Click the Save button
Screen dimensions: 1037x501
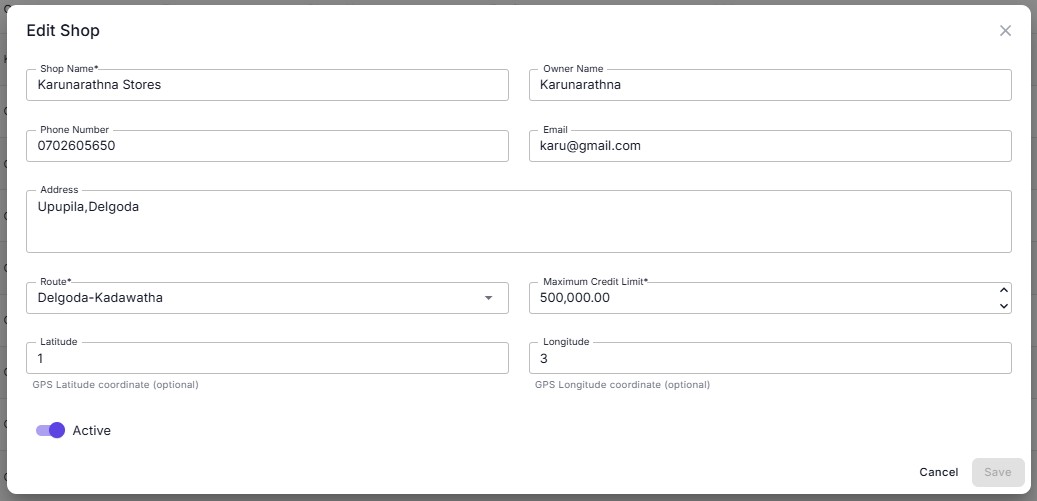pyautogui.click(x=997, y=472)
